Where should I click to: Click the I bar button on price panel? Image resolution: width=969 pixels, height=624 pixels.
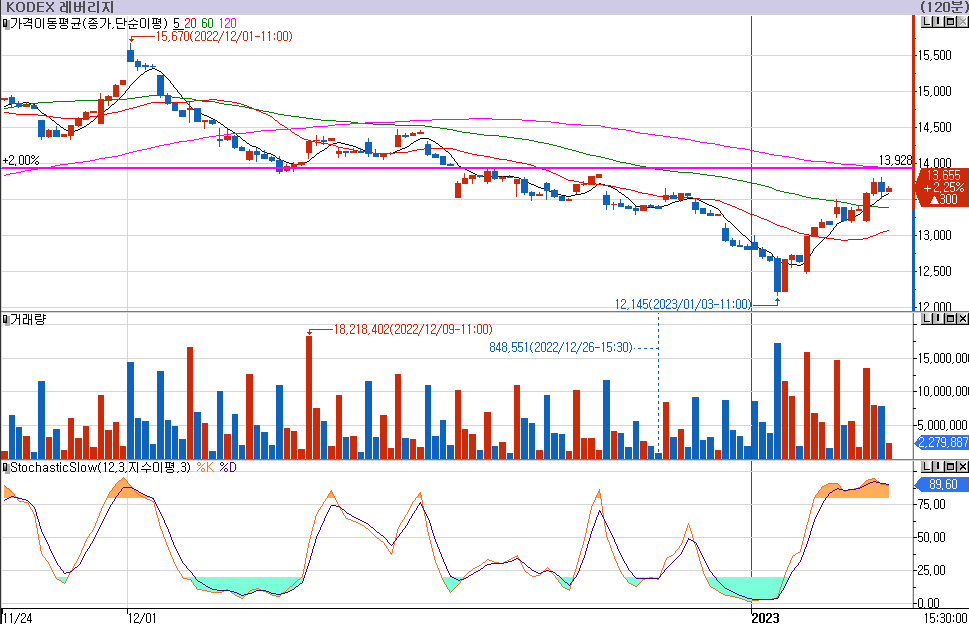click(938, 23)
